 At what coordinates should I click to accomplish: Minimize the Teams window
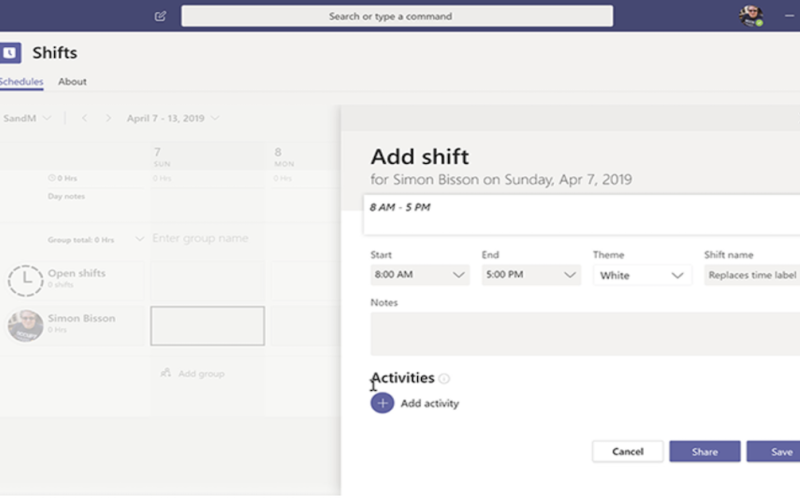point(789,16)
